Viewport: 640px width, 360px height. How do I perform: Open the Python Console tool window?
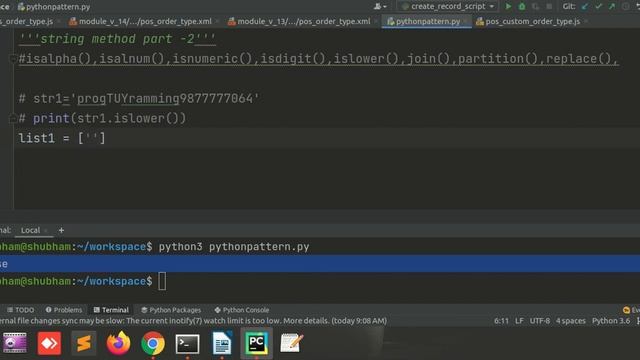coord(242,310)
